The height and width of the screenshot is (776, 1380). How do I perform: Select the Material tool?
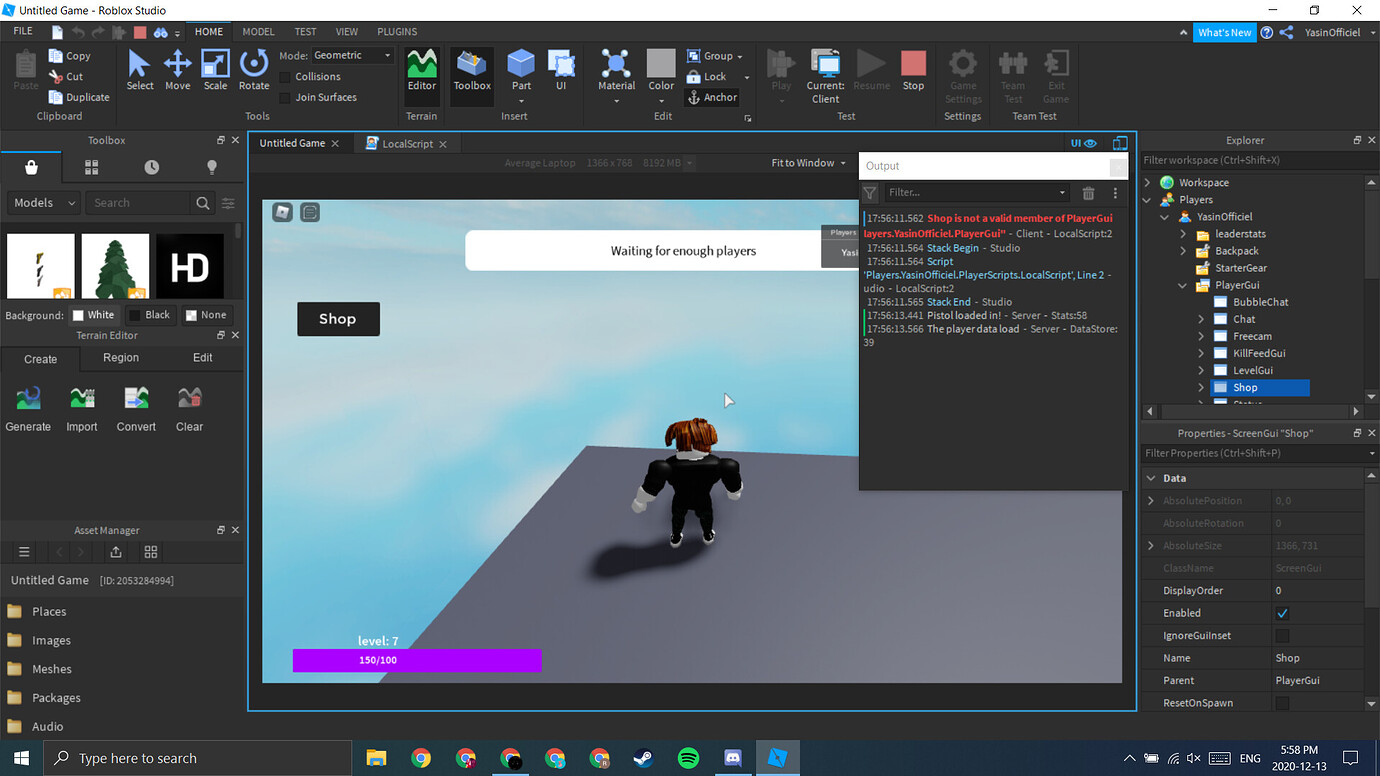coord(616,70)
